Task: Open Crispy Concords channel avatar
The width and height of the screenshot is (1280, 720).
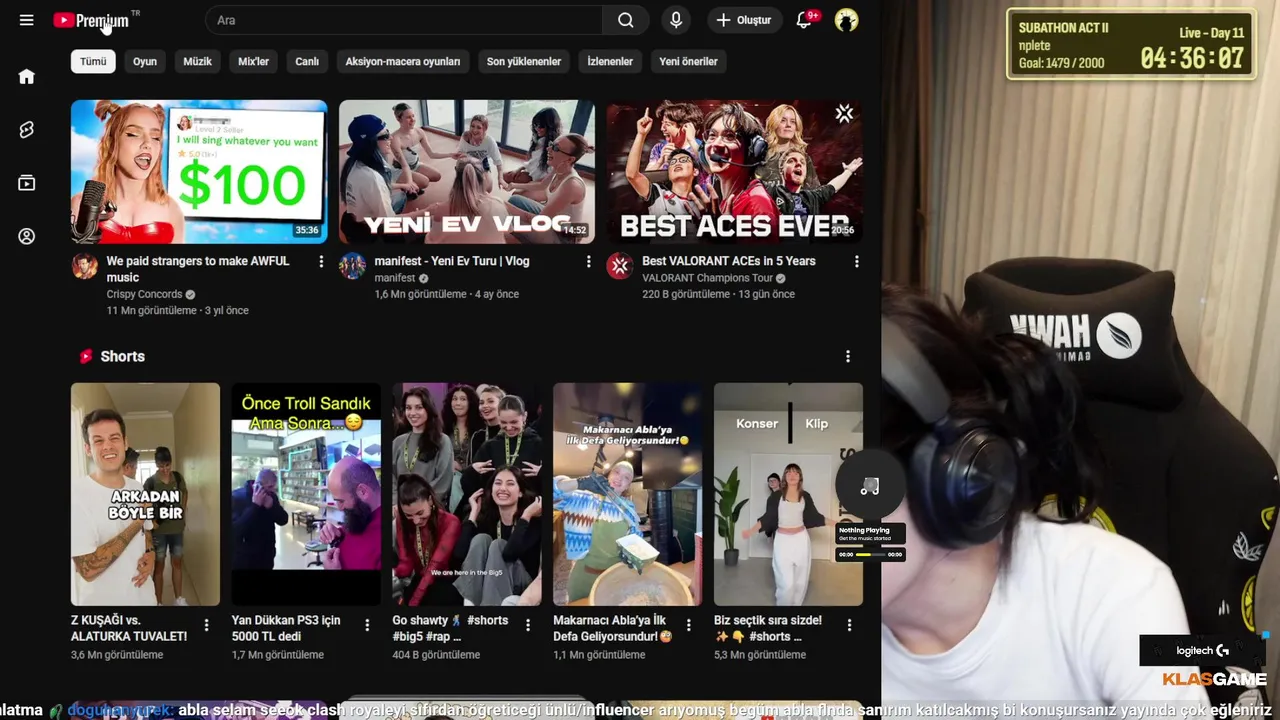Action: 85,266
